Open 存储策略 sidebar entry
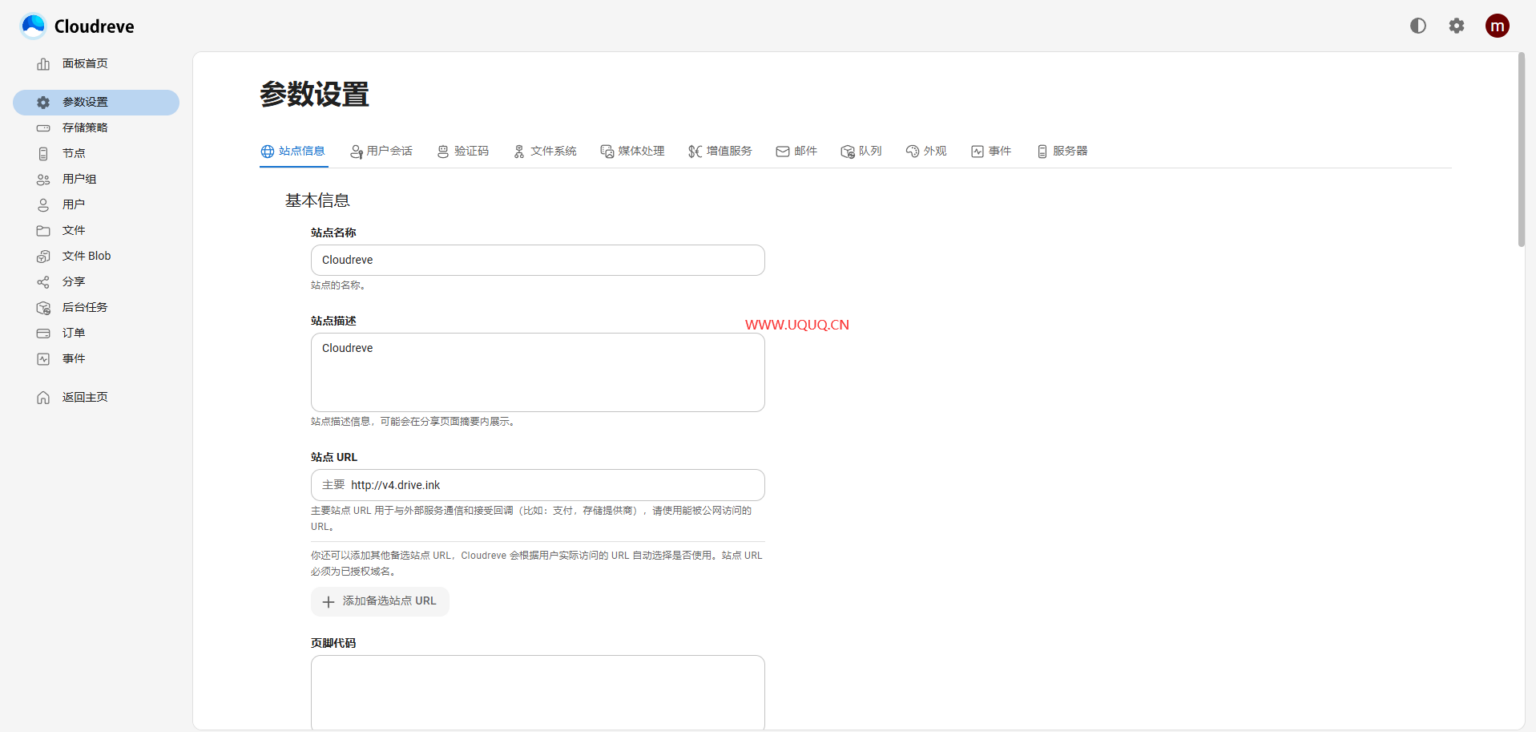Image resolution: width=1536 pixels, height=732 pixels. (x=96, y=128)
